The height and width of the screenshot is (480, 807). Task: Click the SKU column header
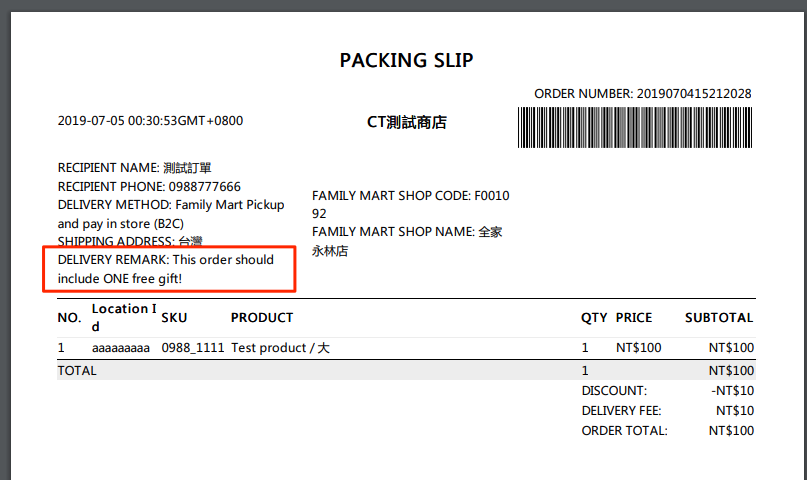(x=174, y=317)
